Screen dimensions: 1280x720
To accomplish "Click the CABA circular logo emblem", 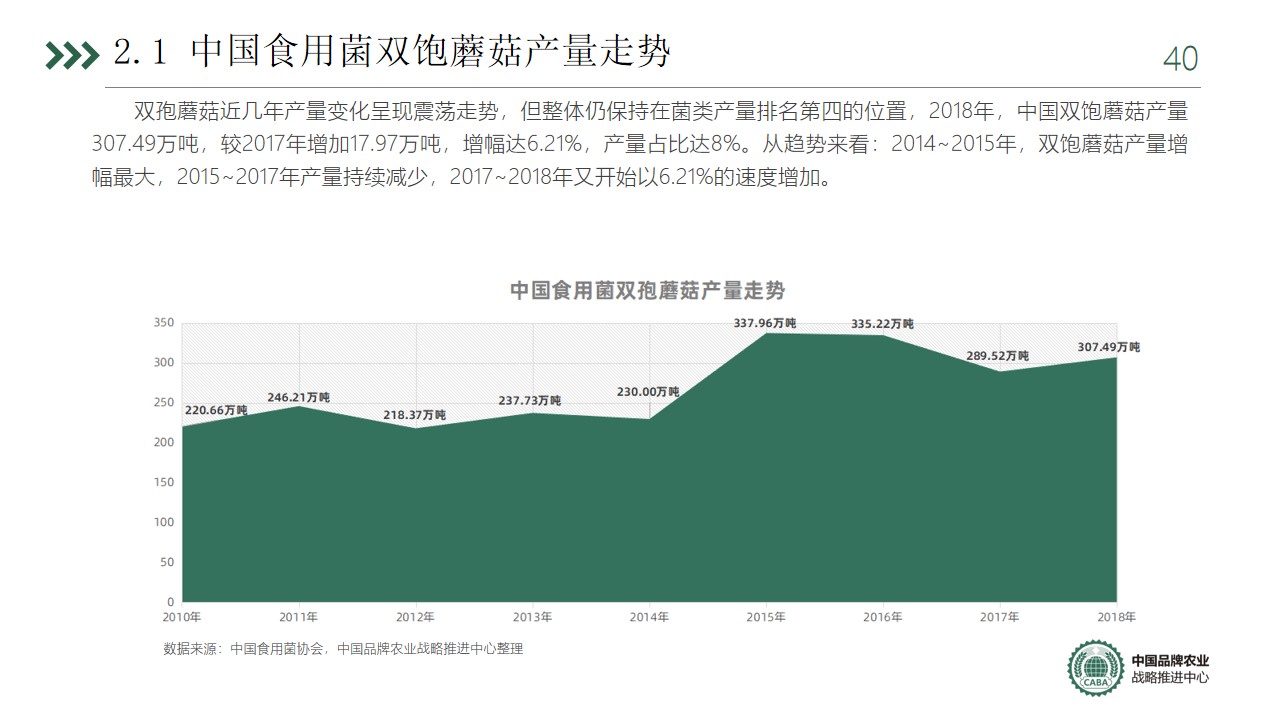I will click(x=1096, y=668).
